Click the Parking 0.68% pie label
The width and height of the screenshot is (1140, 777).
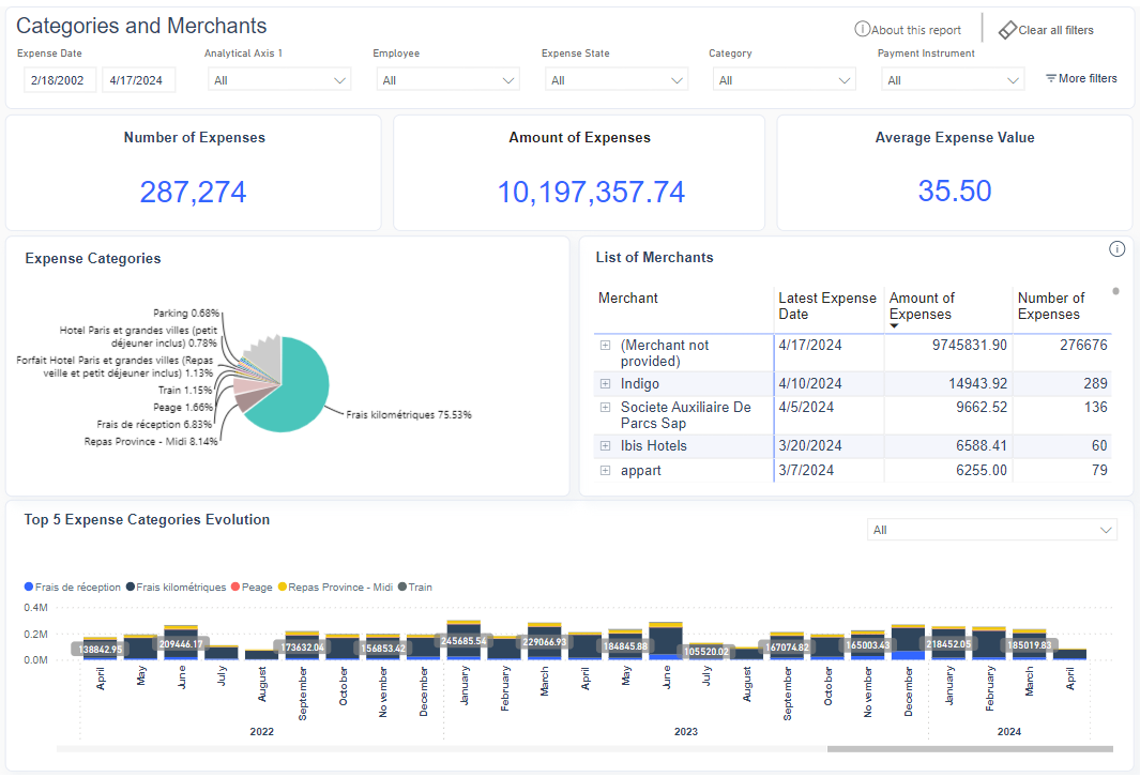click(186, 313)
